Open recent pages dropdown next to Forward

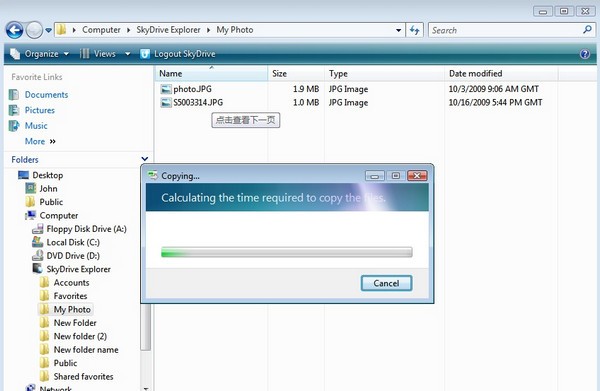(x=49, y=30)
